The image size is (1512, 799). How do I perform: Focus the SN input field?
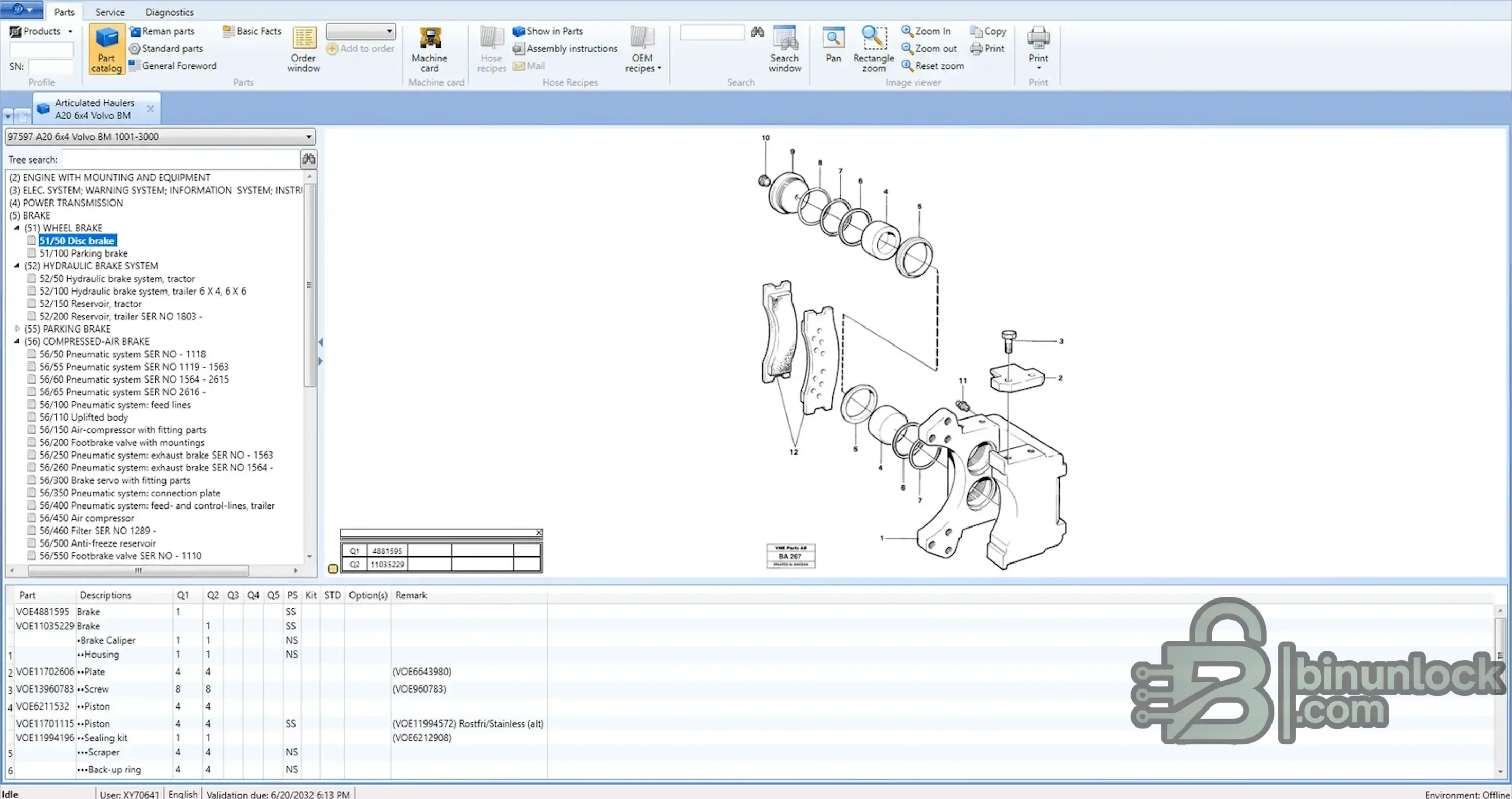pyautogui.click(x=51, y=66)
